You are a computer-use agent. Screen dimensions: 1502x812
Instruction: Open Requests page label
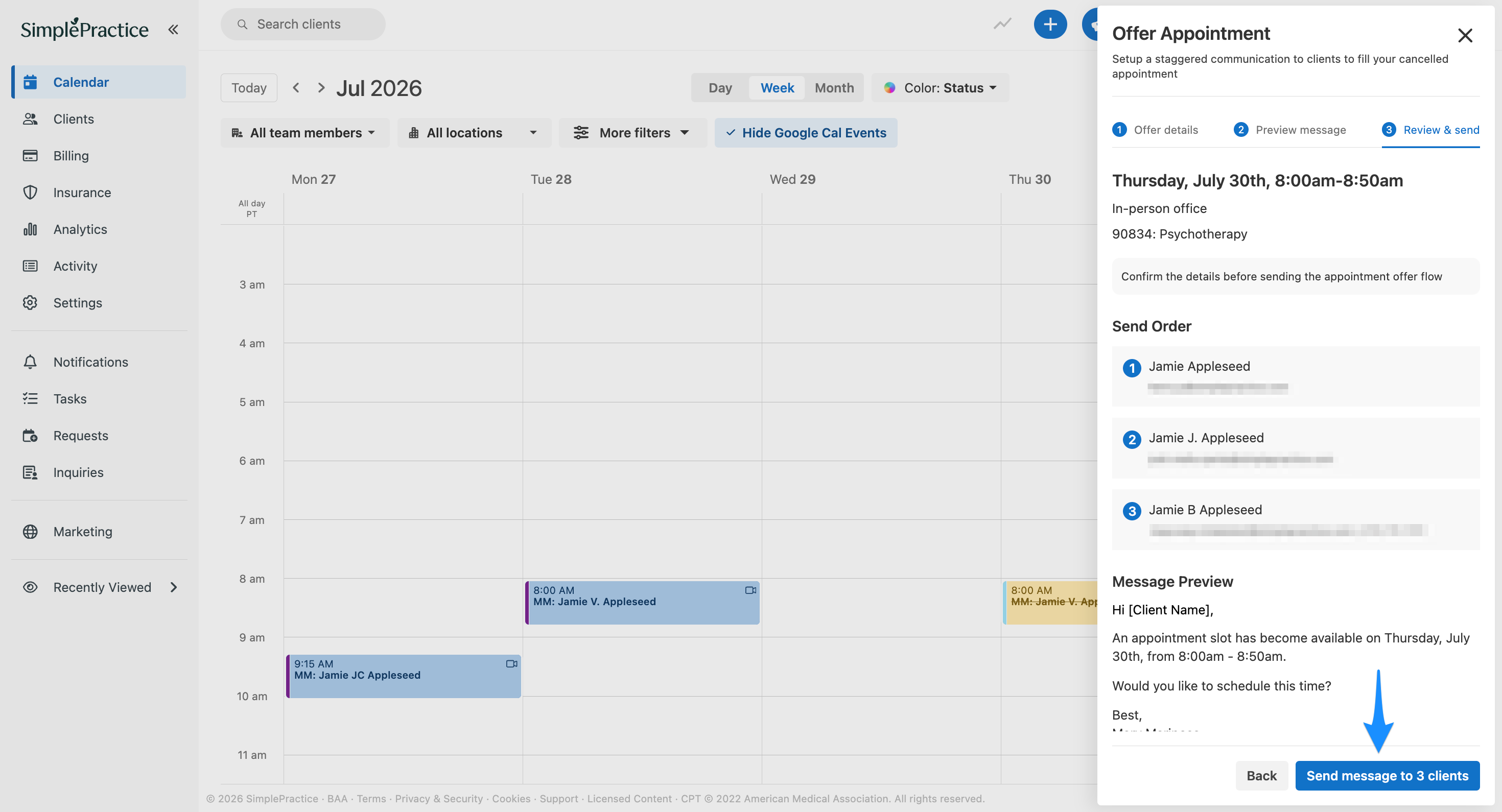click(x=81, y=436)
